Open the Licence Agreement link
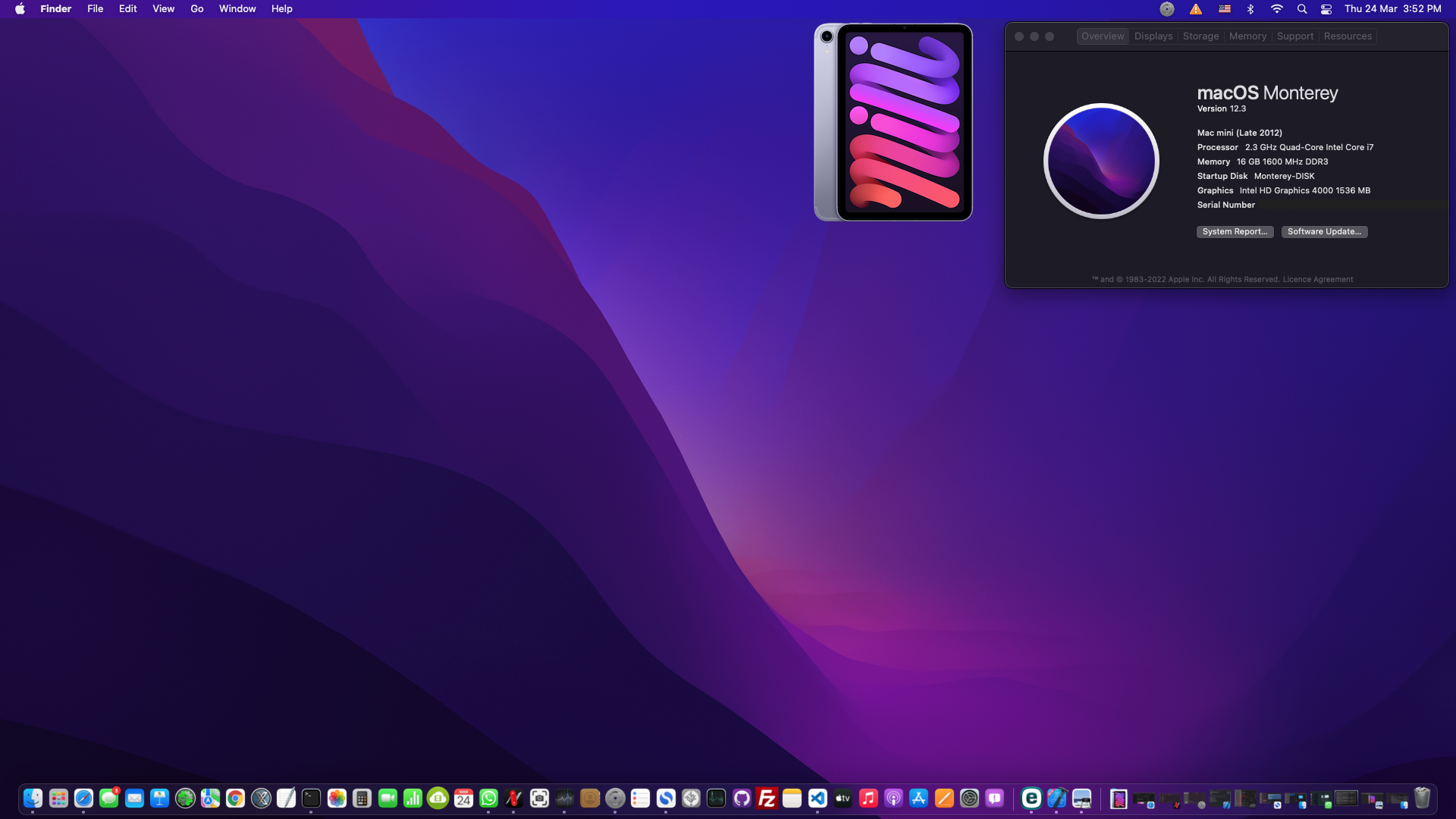 click(1317, 280)
